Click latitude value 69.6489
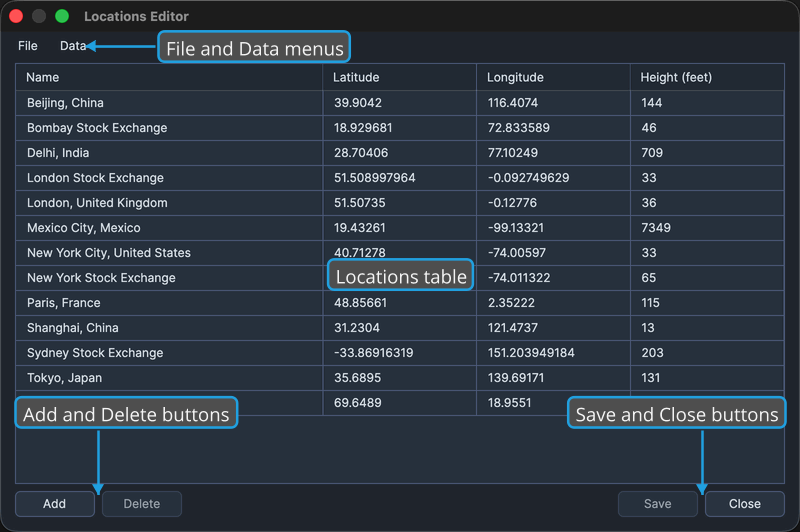This screenshot has width=800, height=532. pyautogui.click(x=358, y=403)
